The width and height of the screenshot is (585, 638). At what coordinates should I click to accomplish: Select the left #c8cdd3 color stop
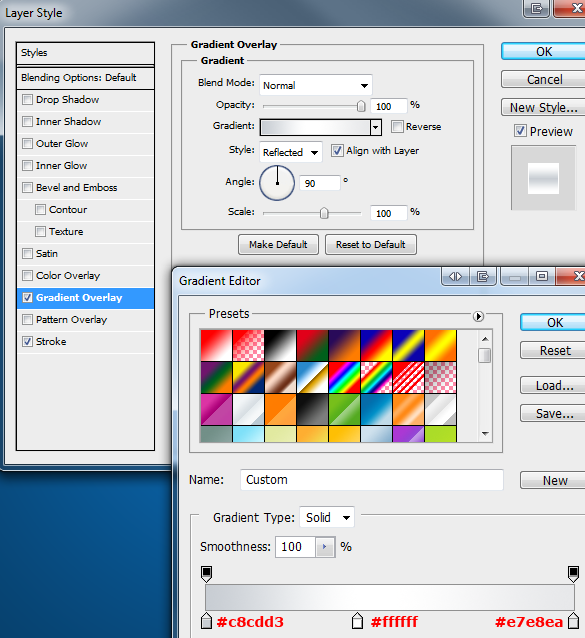[x=206, y=621]
